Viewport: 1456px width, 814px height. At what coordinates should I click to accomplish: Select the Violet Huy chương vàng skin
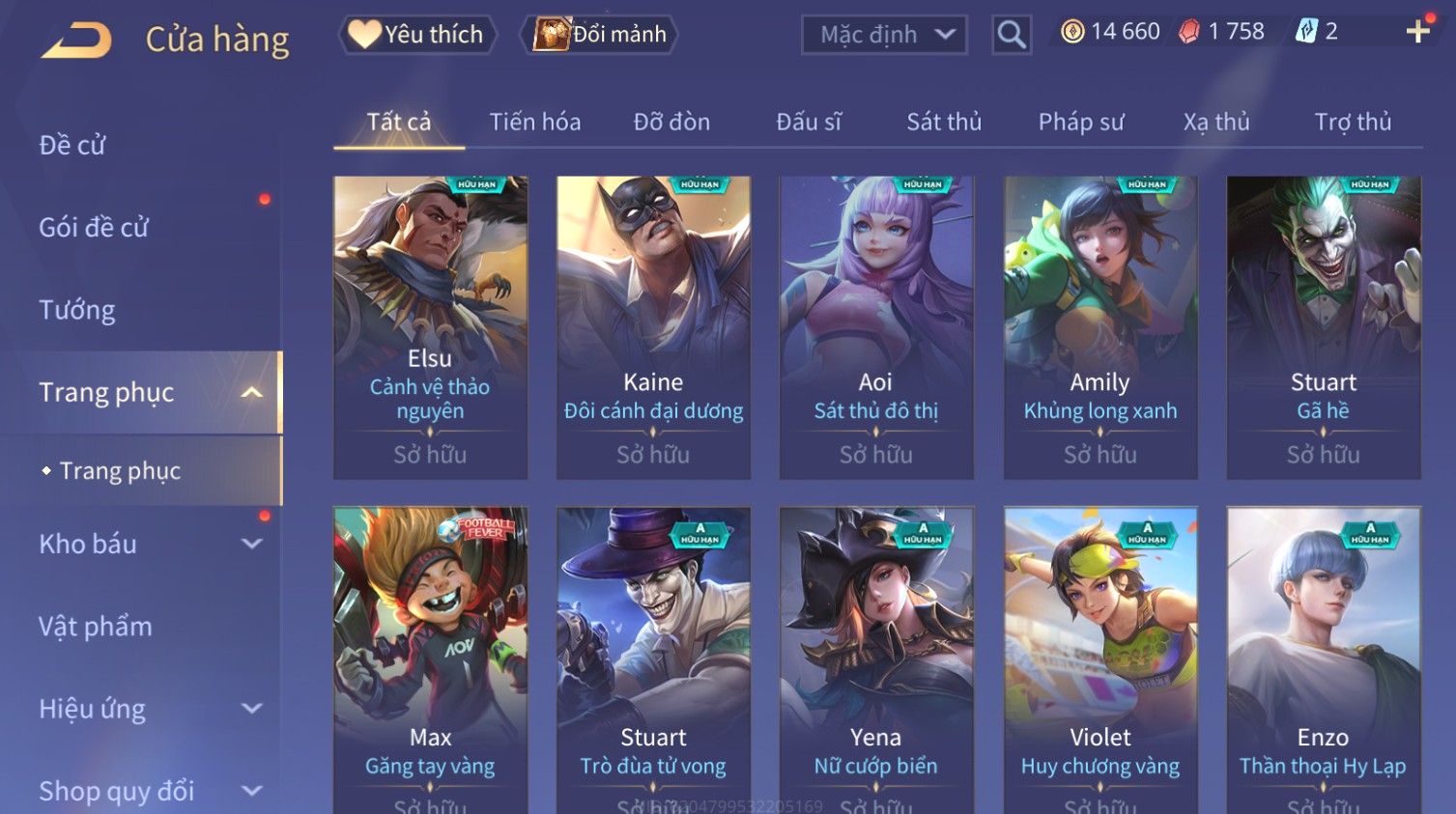[x=1100, y=660]
